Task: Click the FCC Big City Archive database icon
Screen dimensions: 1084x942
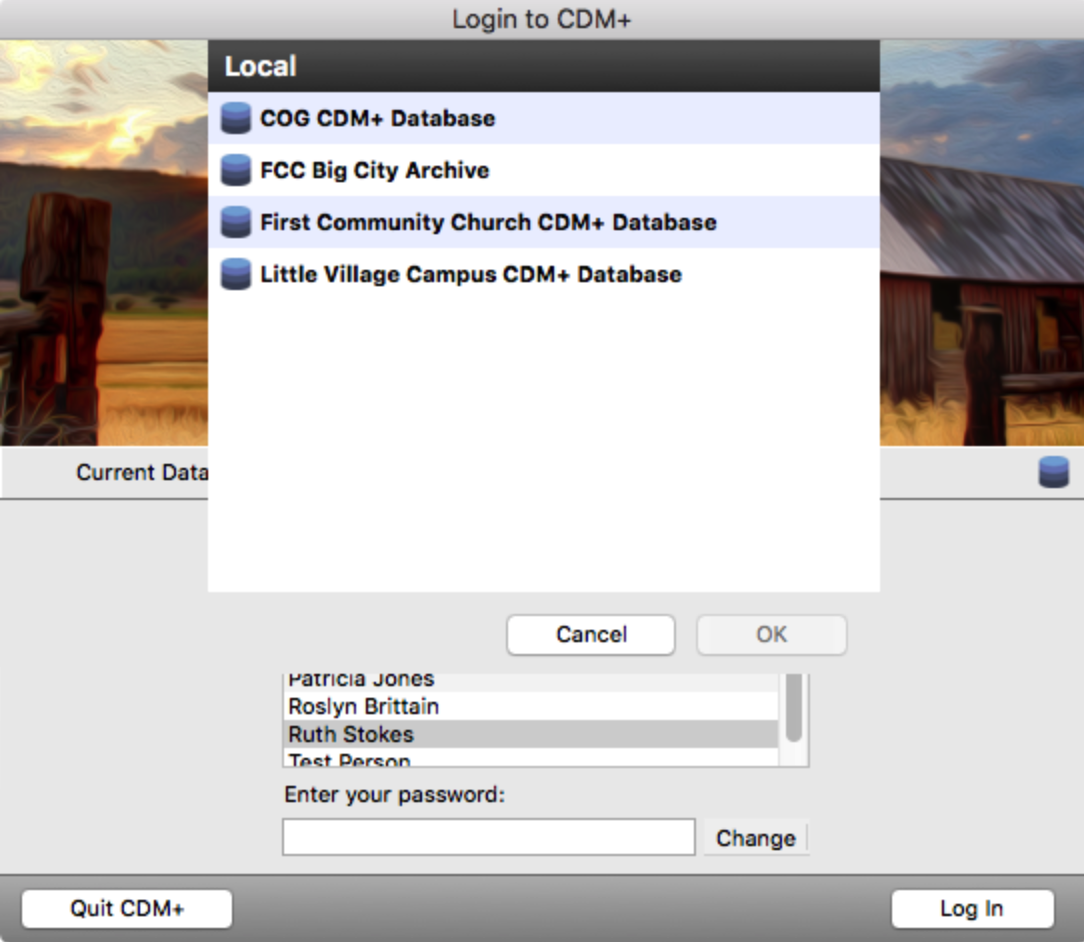Action: pos(235,170)
